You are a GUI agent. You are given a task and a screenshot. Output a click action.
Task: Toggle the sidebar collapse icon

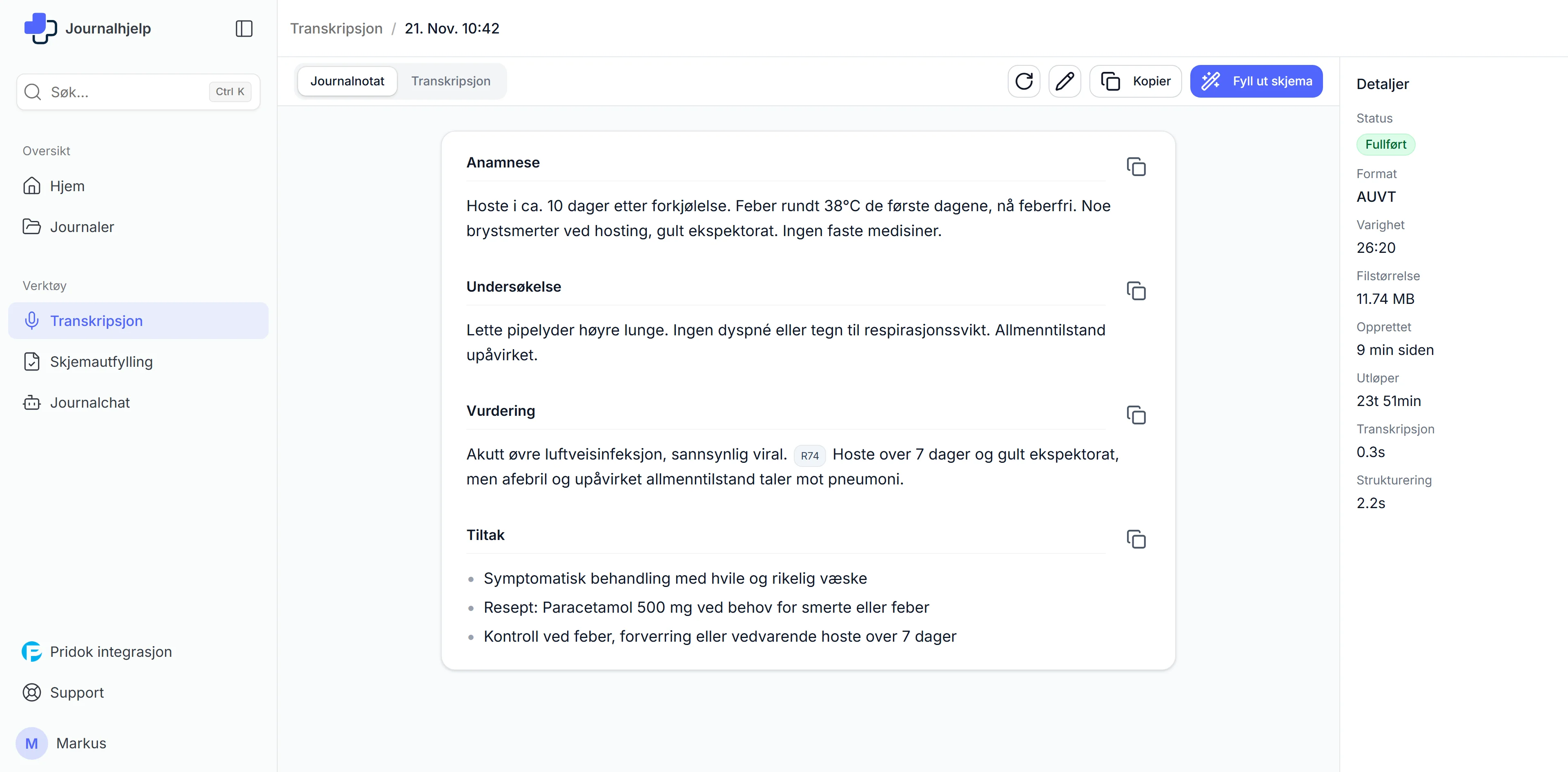point(243,29)
